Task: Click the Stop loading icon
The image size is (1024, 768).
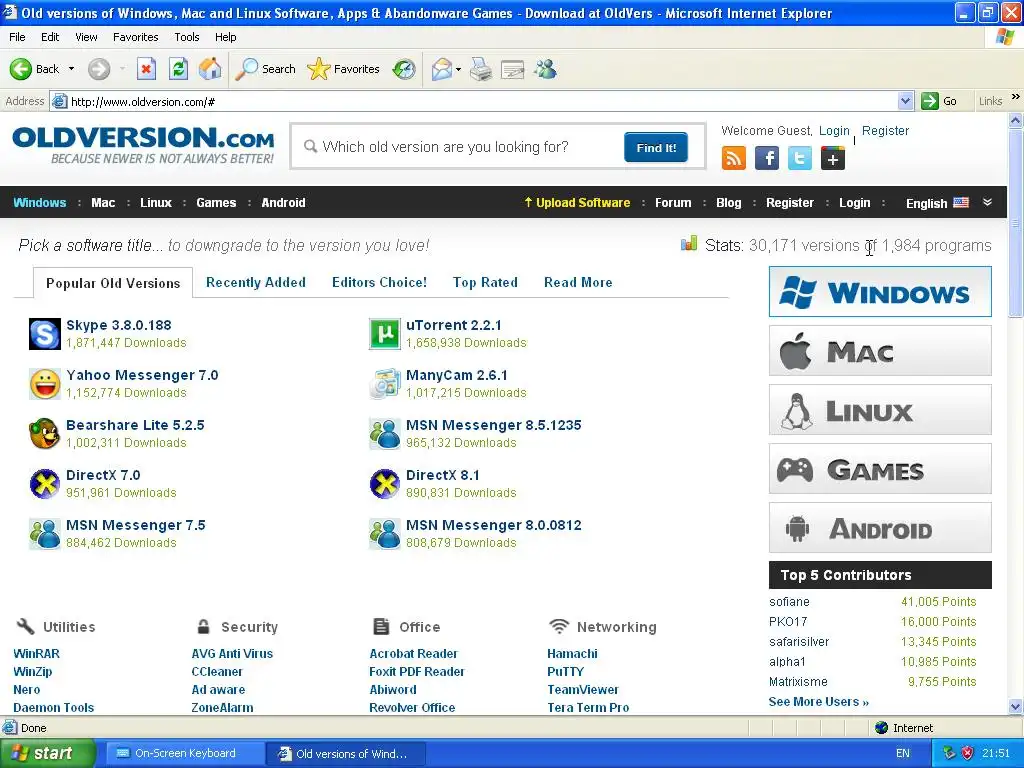Action: point(146,69)
